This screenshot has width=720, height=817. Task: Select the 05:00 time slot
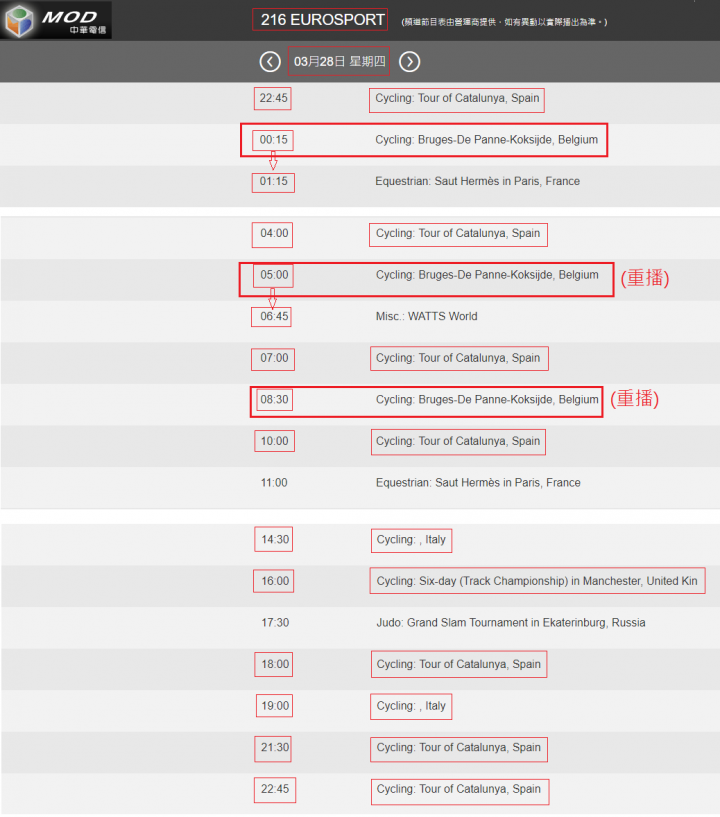point(274,275)
